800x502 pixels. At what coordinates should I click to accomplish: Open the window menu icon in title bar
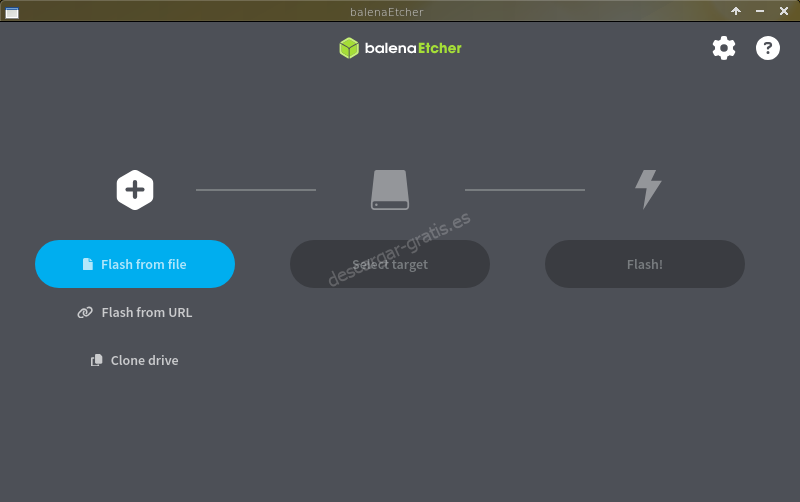tap(12, 12)
